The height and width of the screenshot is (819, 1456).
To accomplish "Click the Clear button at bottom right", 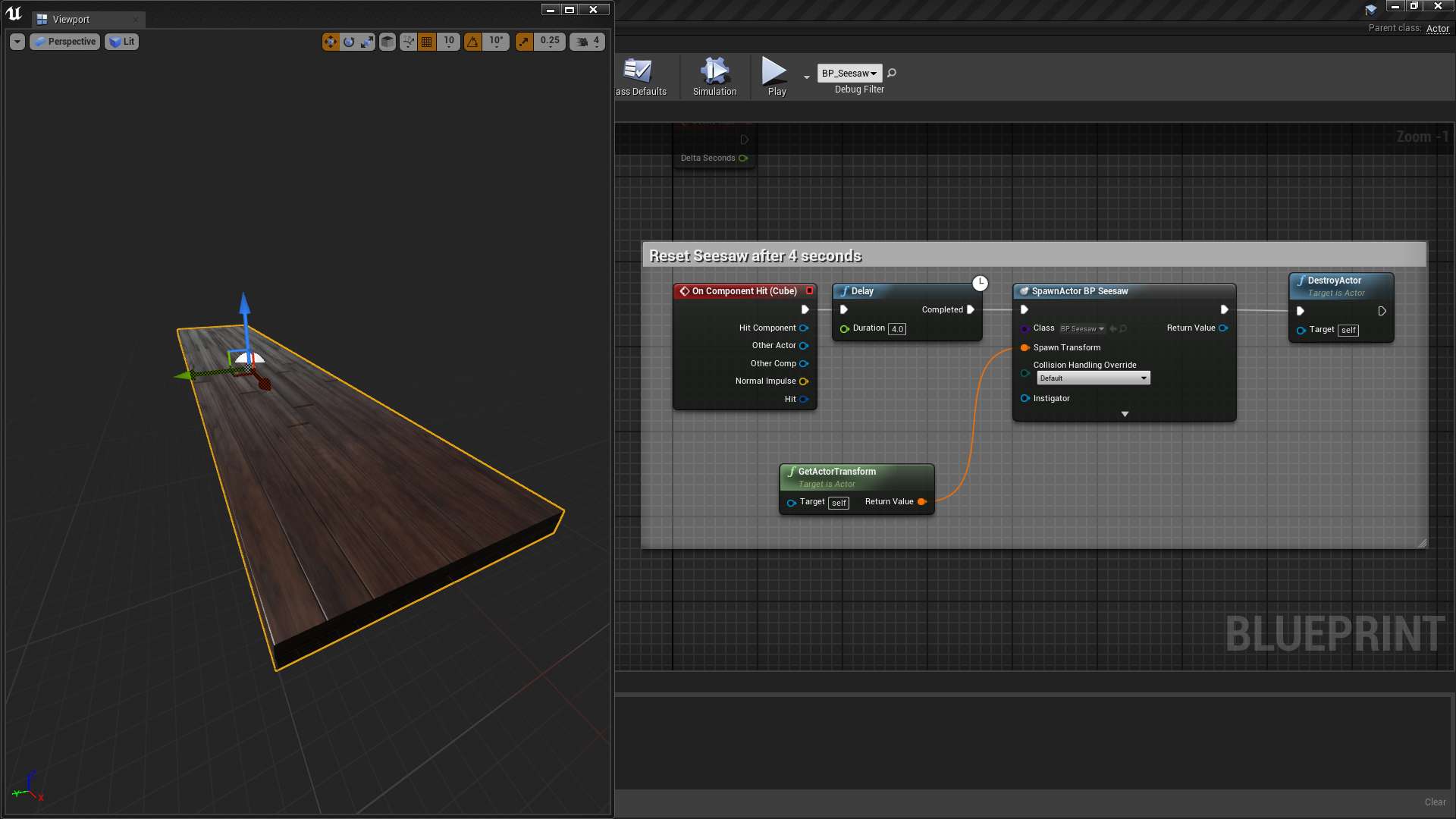I will [1435, 802].
